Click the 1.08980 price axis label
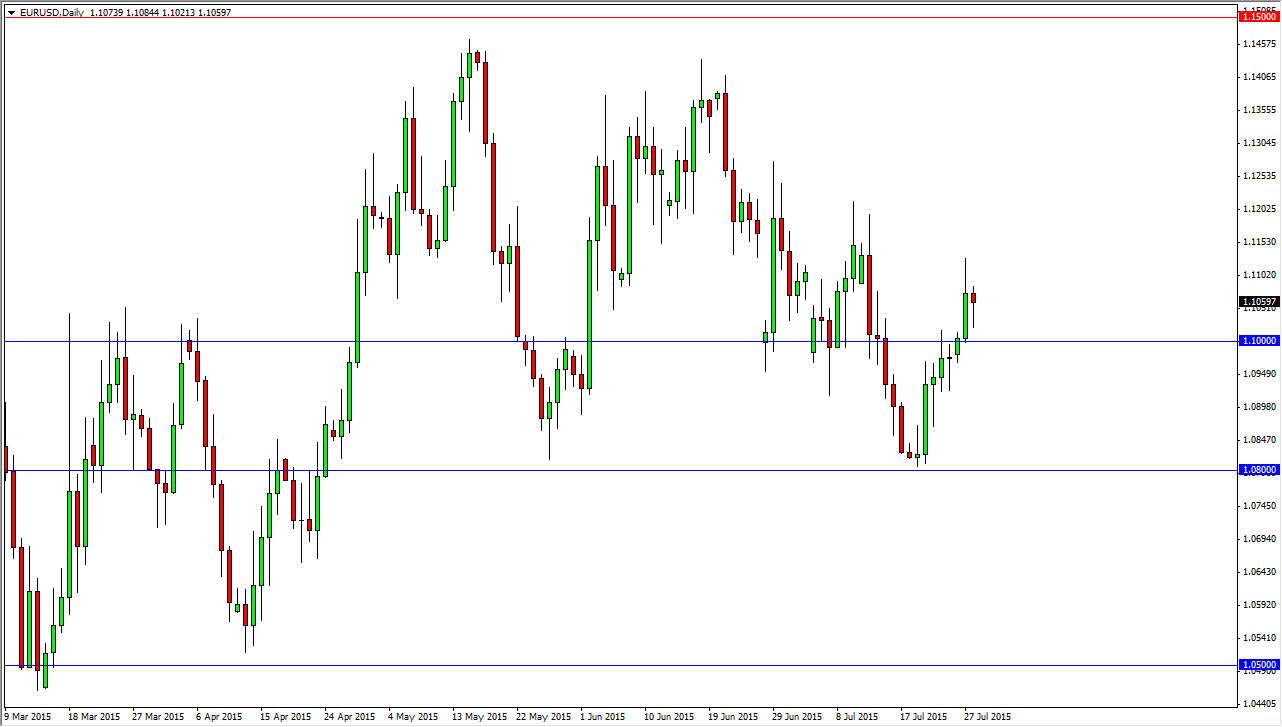Image resolution: width=1282 pixels, height=727 pixels. pyautogui.click(x=1261, y=407)
